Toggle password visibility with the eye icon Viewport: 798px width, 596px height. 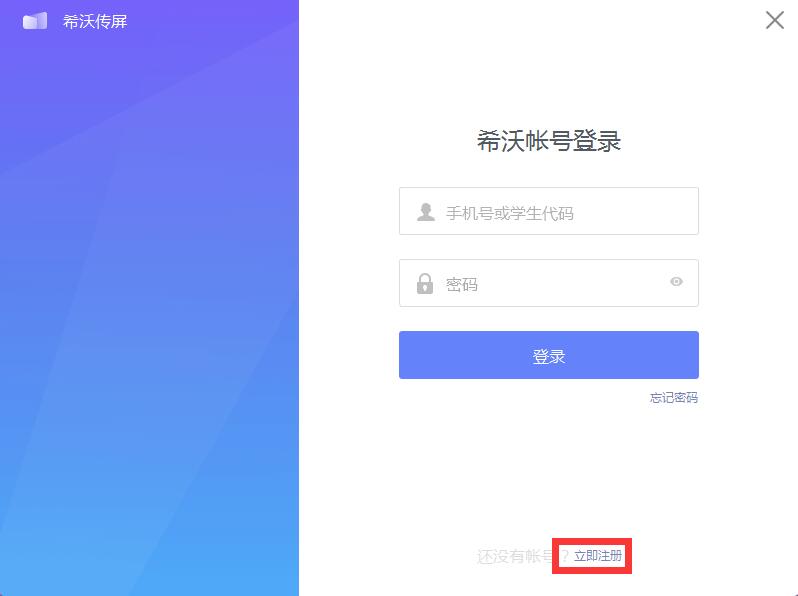[676, 281]
